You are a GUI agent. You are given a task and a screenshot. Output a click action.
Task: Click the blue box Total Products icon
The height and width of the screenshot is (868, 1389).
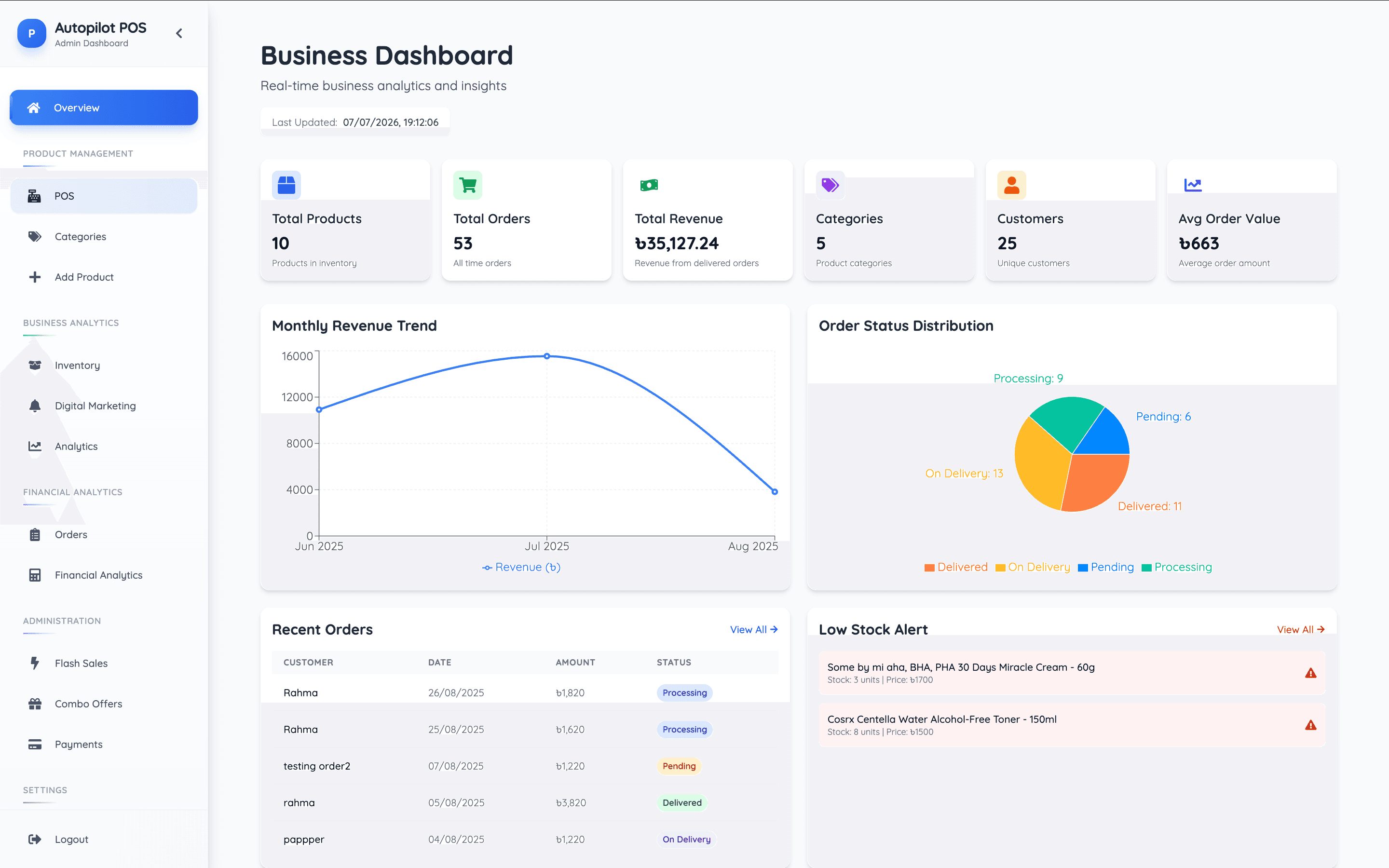click(x=286, y=185)
